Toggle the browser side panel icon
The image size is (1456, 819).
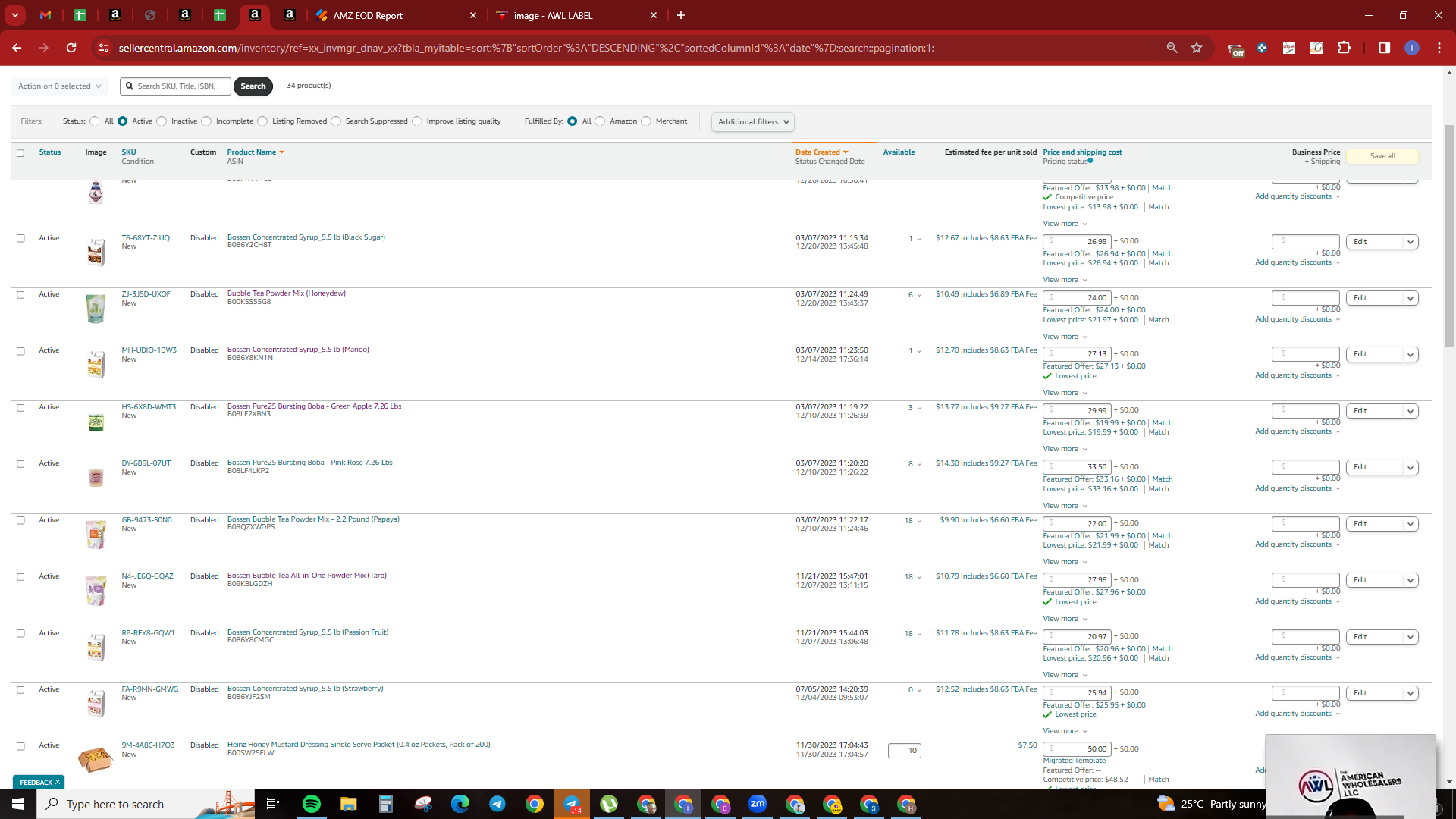click(x=1385, y=48)
